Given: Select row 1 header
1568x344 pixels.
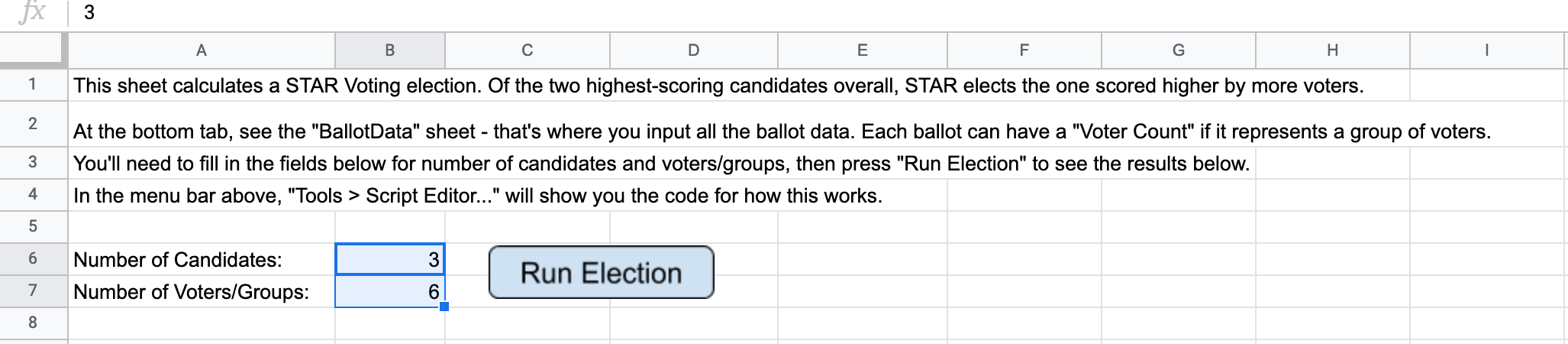Looking at the screenshot, I should [33, 84].
